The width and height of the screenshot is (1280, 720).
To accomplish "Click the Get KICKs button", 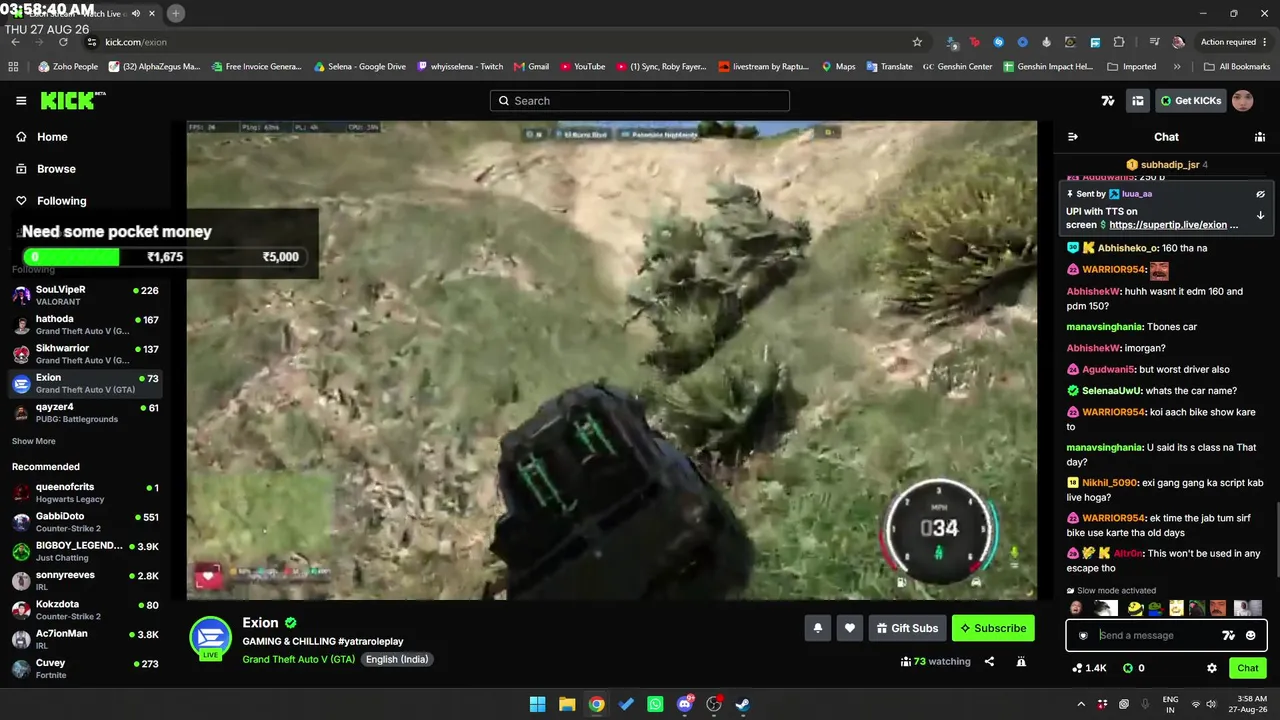I will [1191, 101].
